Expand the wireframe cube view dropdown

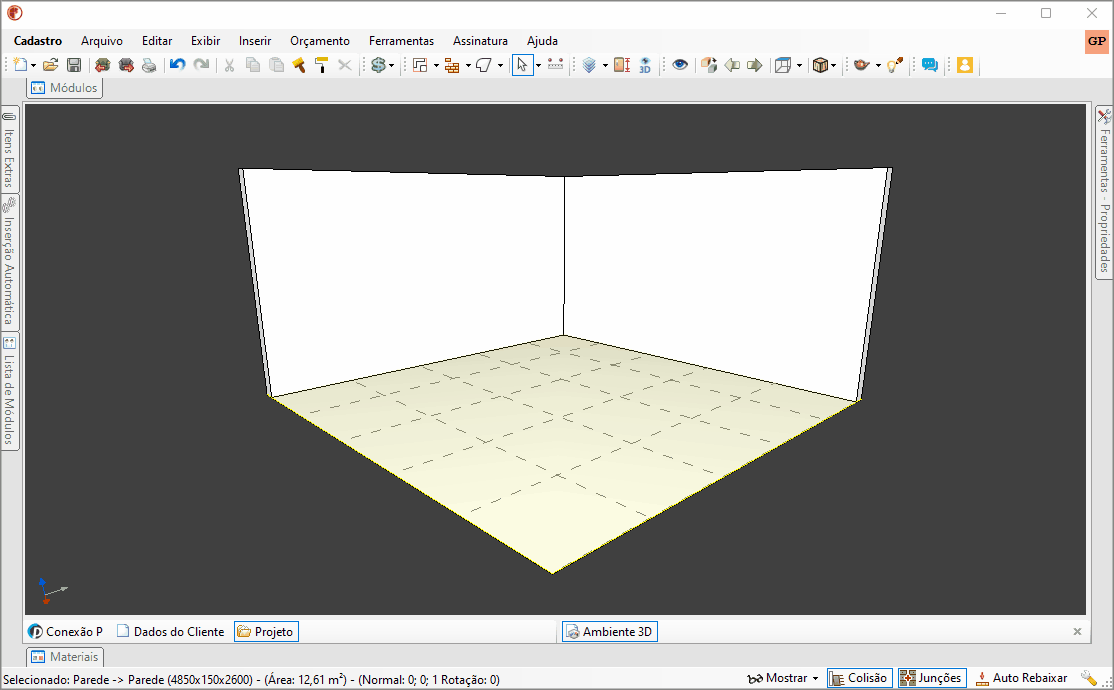[799, 66]
